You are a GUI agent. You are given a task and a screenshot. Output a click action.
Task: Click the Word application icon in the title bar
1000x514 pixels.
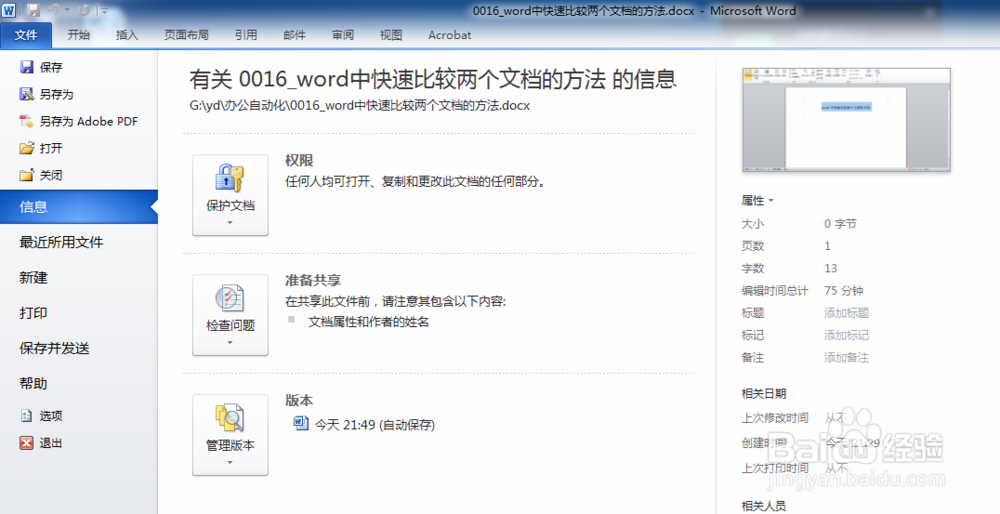(9, 10)
